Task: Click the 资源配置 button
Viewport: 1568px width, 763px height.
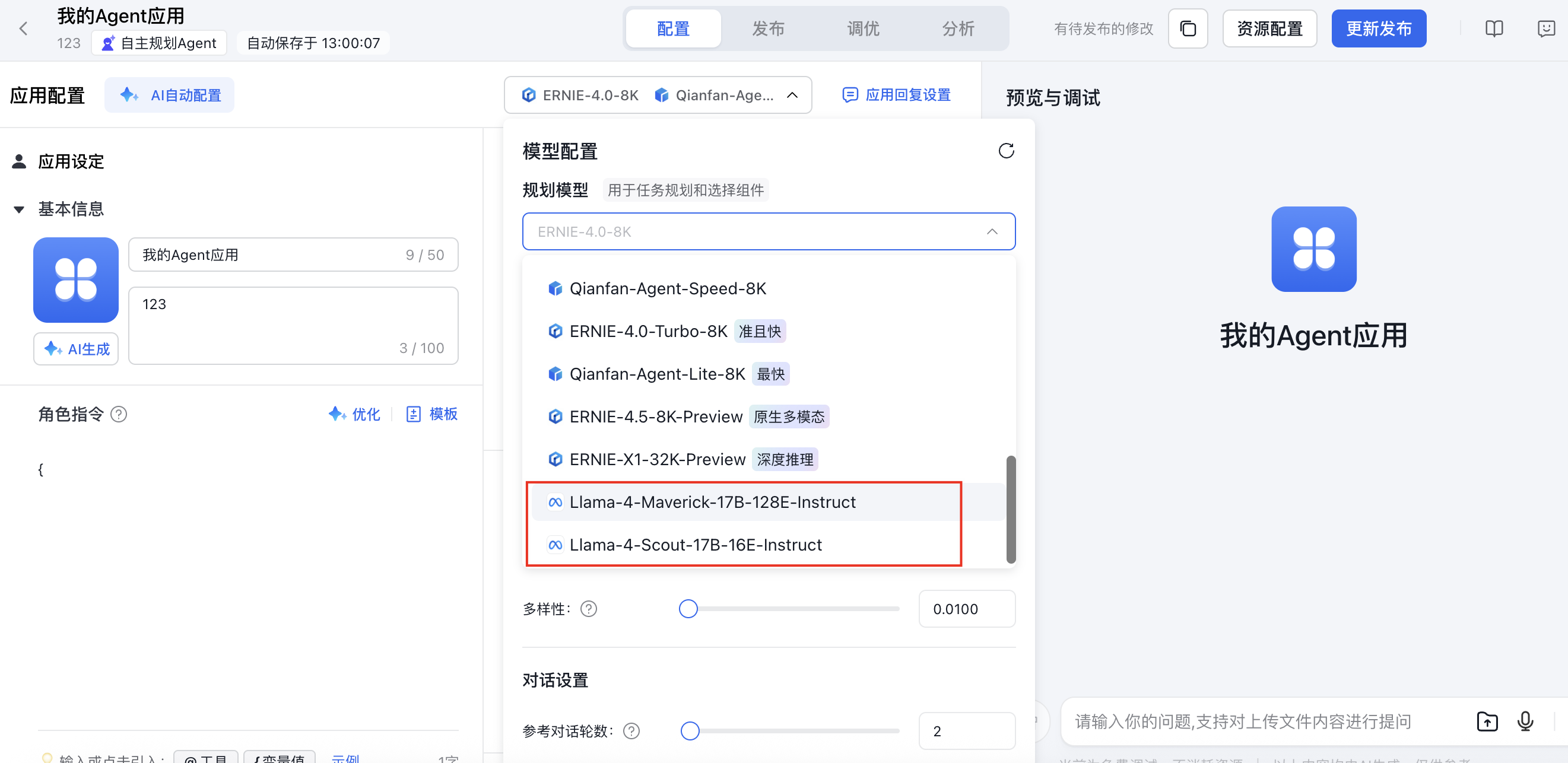Action: click(1269, 28)
